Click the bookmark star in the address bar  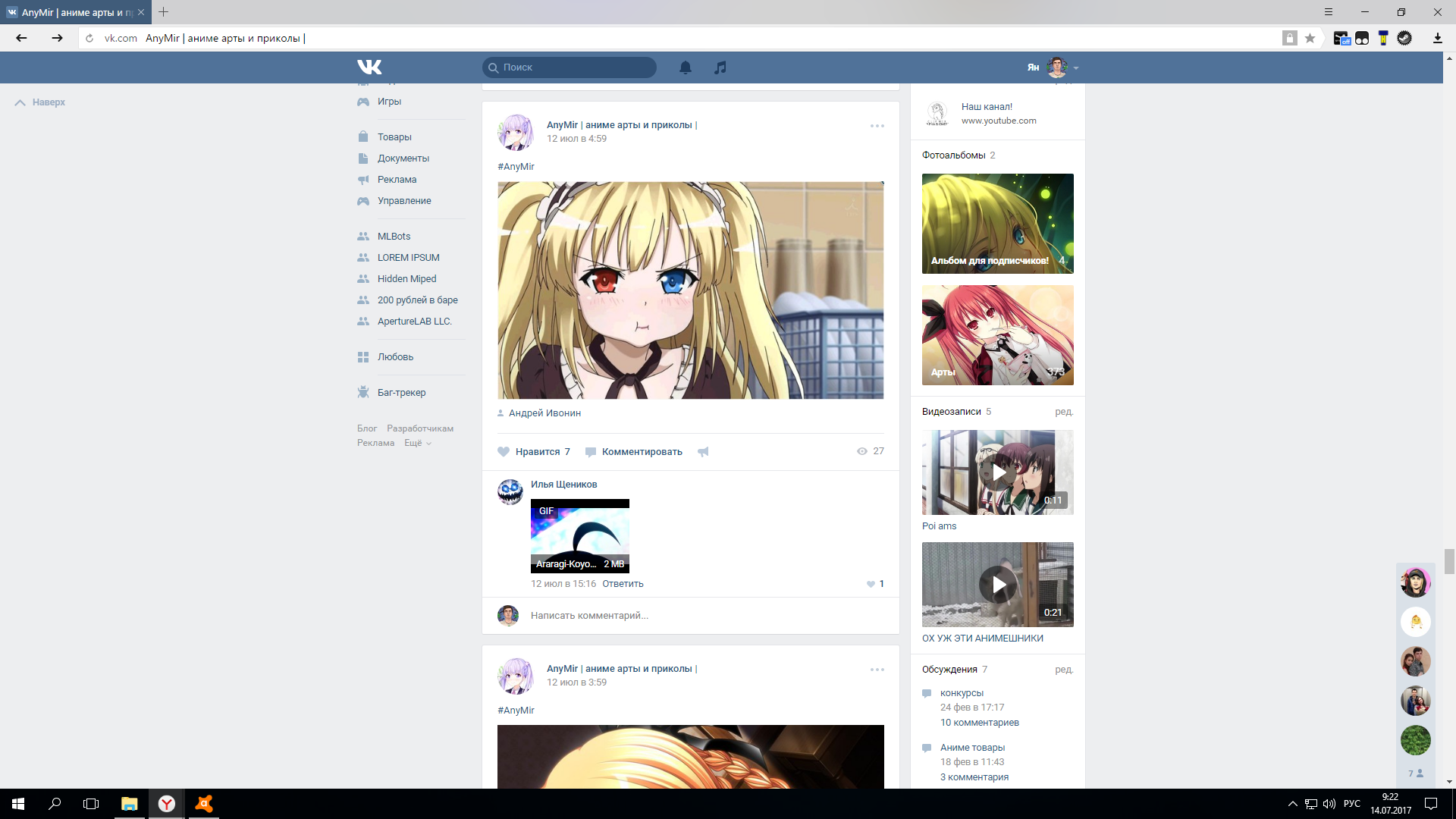[x=1310, y=38]
